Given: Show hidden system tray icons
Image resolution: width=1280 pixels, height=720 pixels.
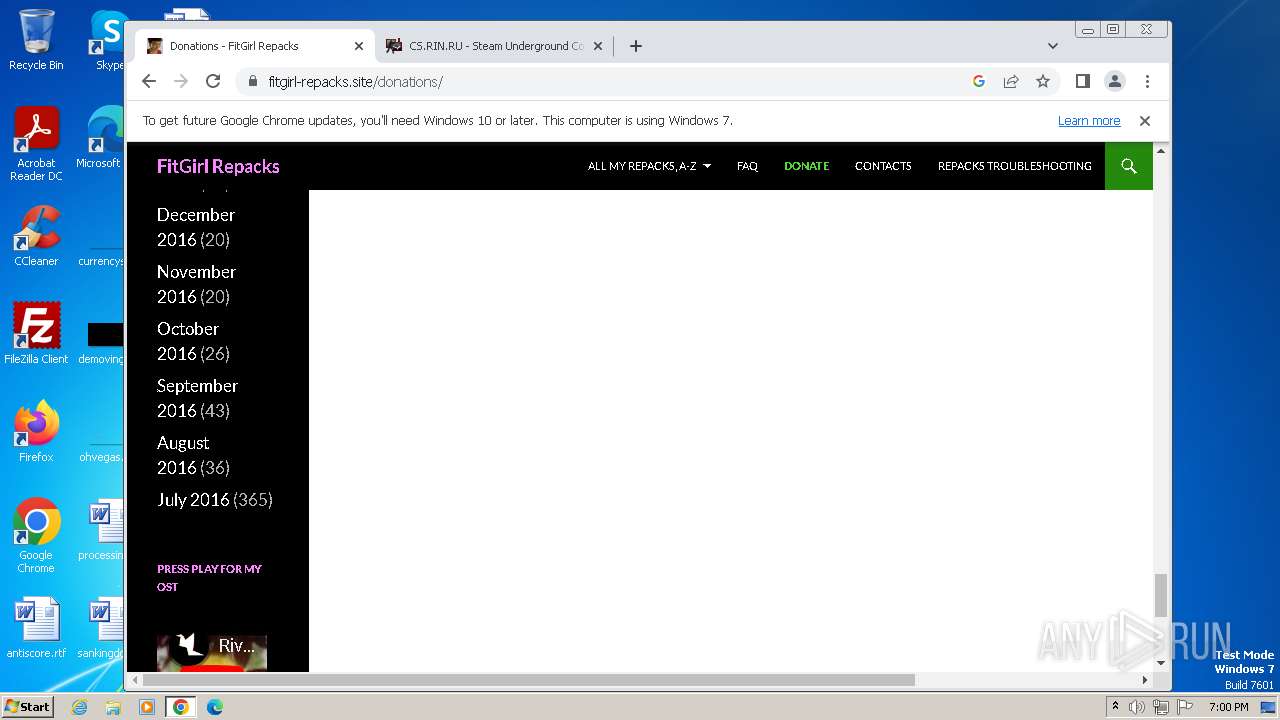Looking at the screenshot, I should 1115,706.
